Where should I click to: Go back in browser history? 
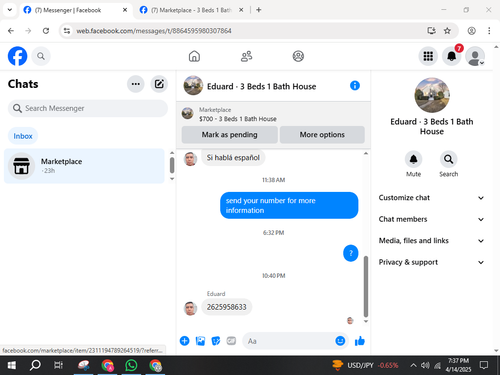(11, 31)
